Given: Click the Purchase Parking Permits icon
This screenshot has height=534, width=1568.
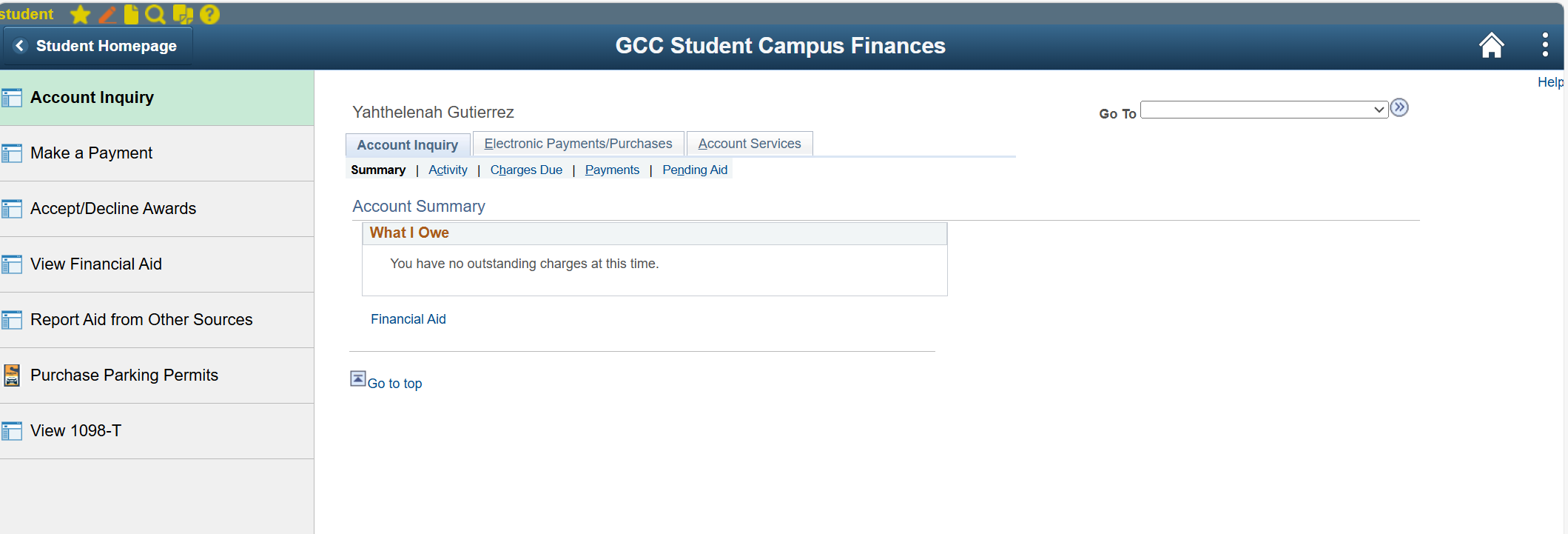Looking at the screenshot, I should 12,376.
